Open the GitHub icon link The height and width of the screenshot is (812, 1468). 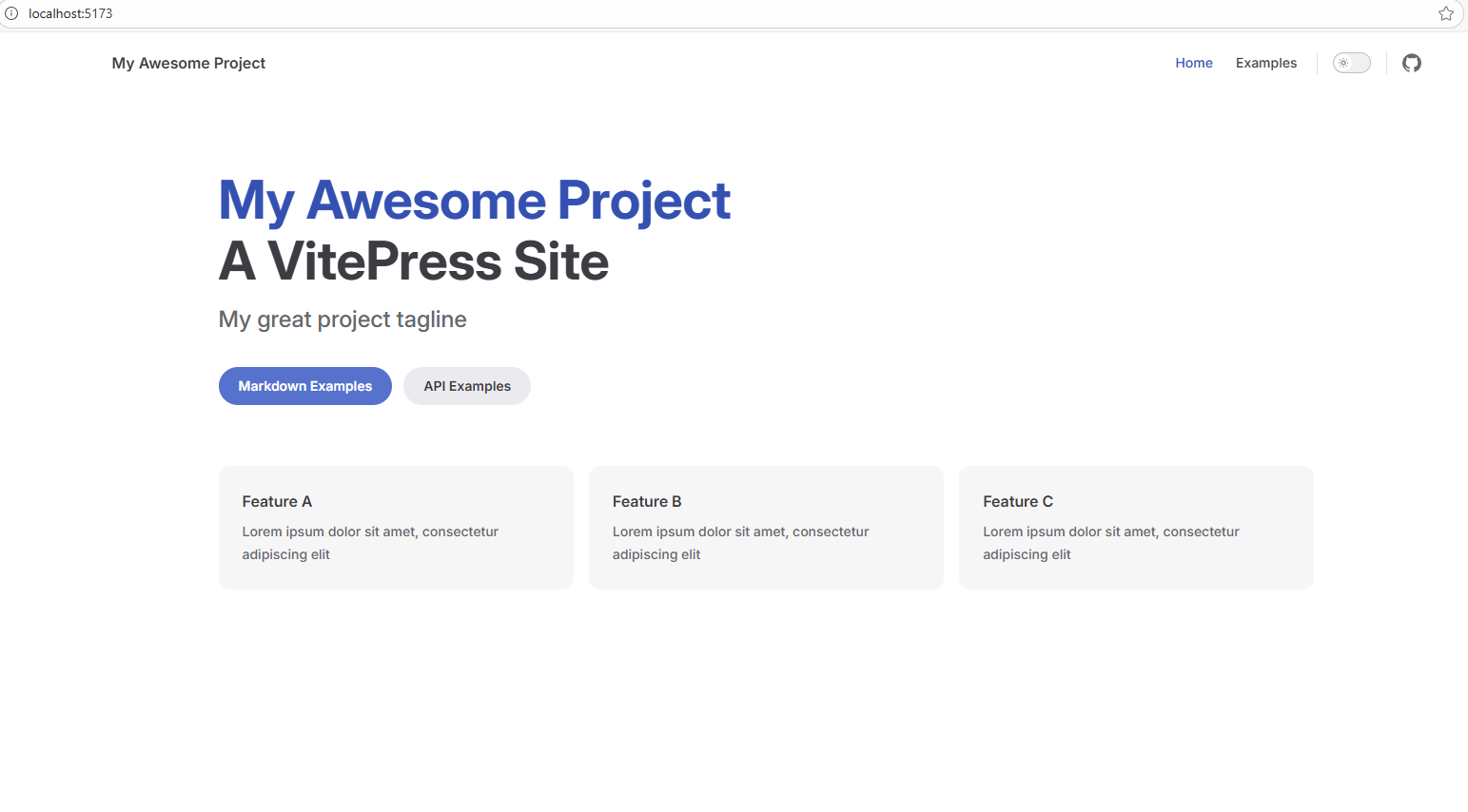pyautogui.click(x=1412, y=63)
